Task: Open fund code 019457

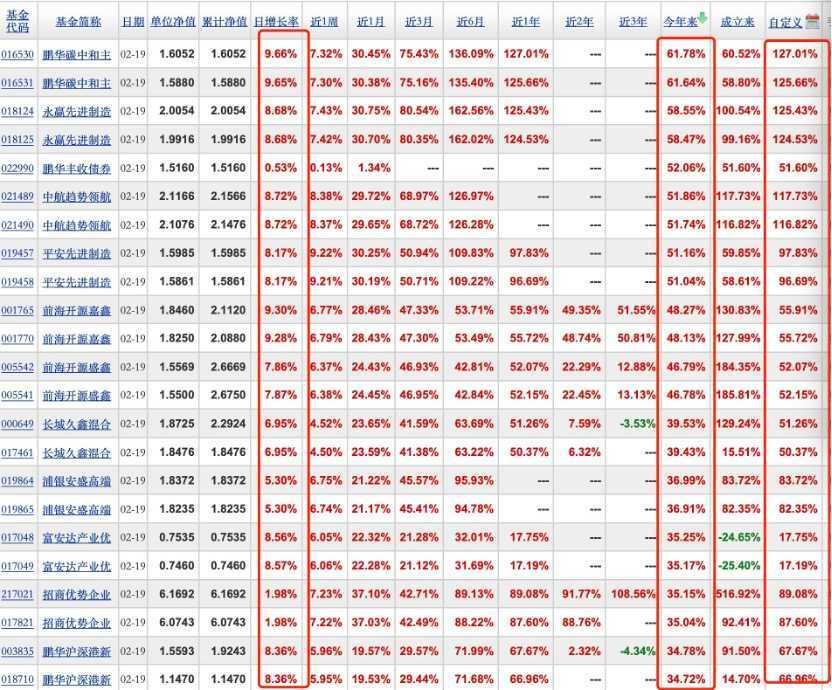Action: point(18,253)
